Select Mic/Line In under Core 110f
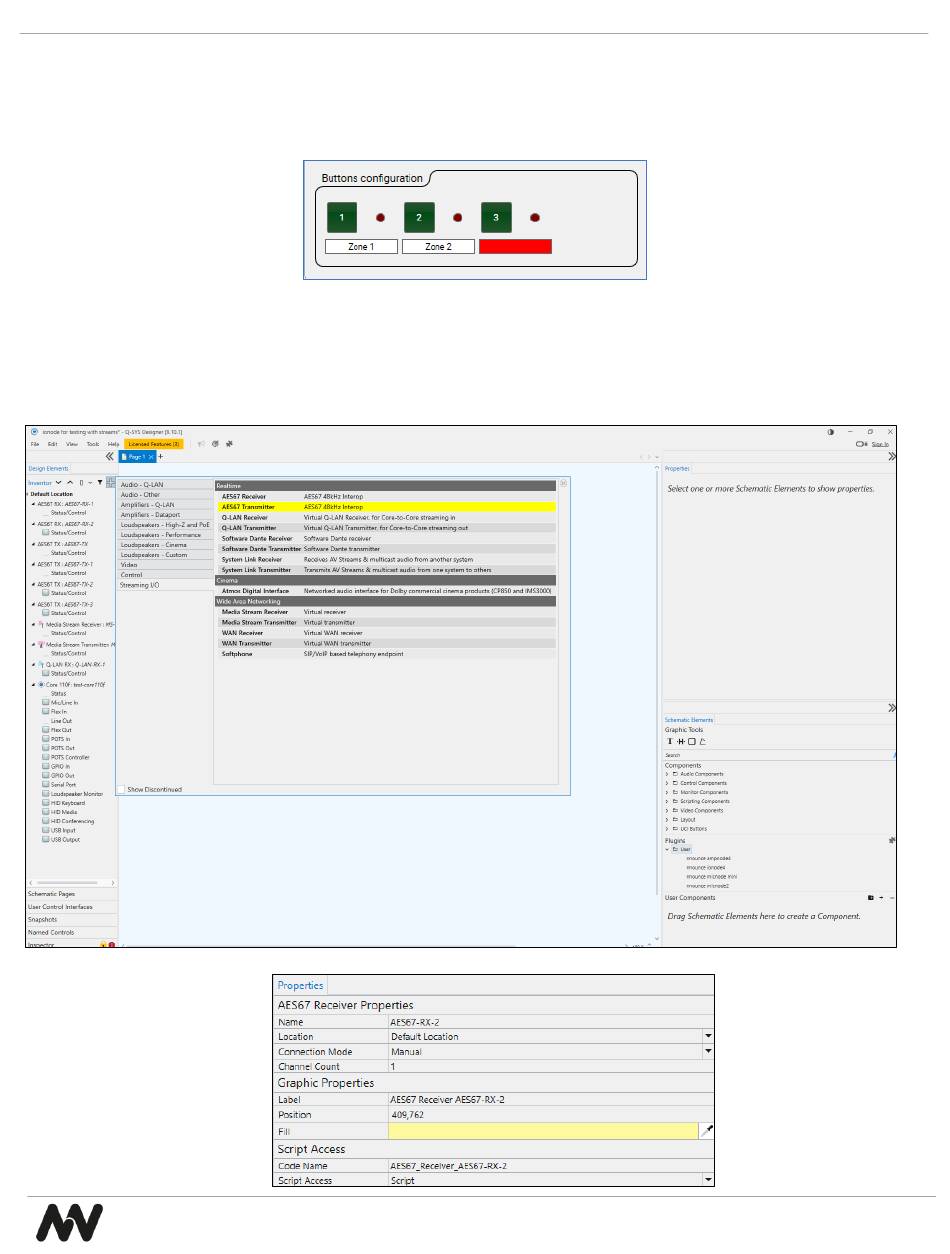950x1254 pixels. 64,703
